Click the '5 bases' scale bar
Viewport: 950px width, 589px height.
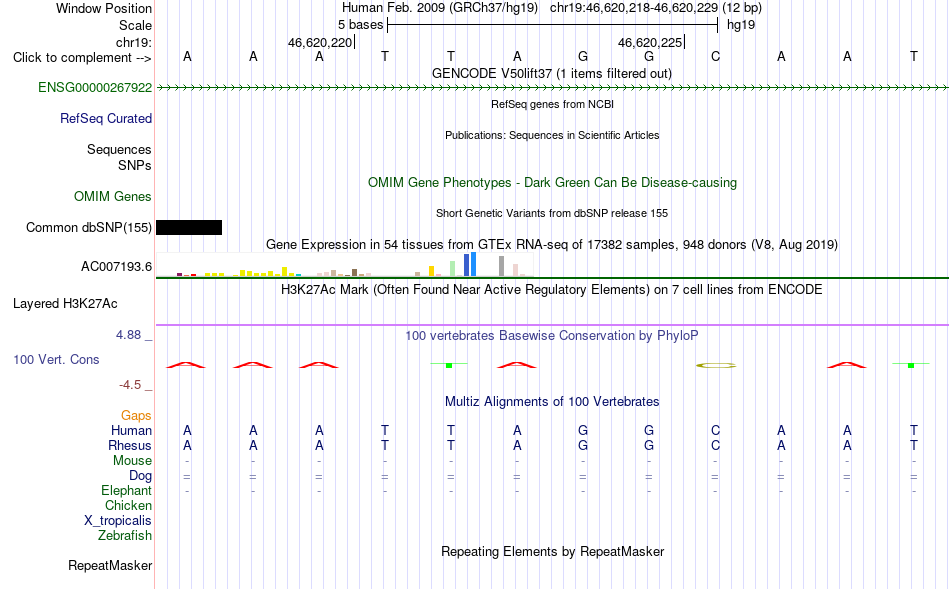(552, 25)
